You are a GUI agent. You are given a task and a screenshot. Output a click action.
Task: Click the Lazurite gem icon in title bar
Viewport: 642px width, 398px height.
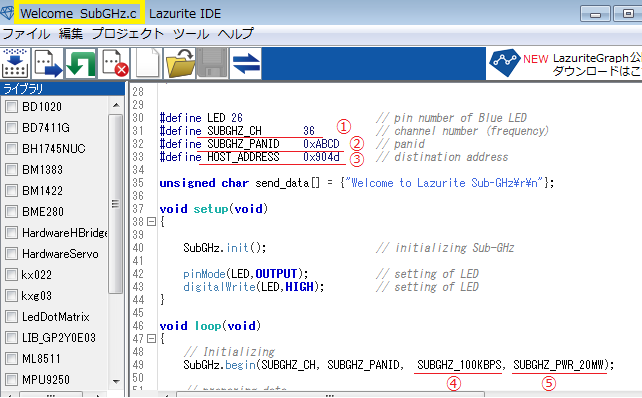[7, 13]
